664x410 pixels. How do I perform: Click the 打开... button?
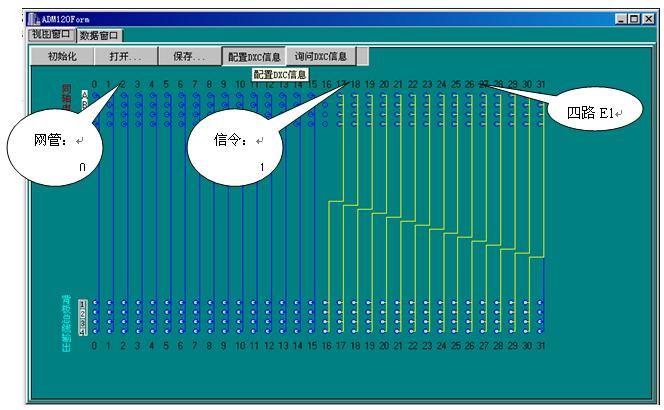coord(126,56)
